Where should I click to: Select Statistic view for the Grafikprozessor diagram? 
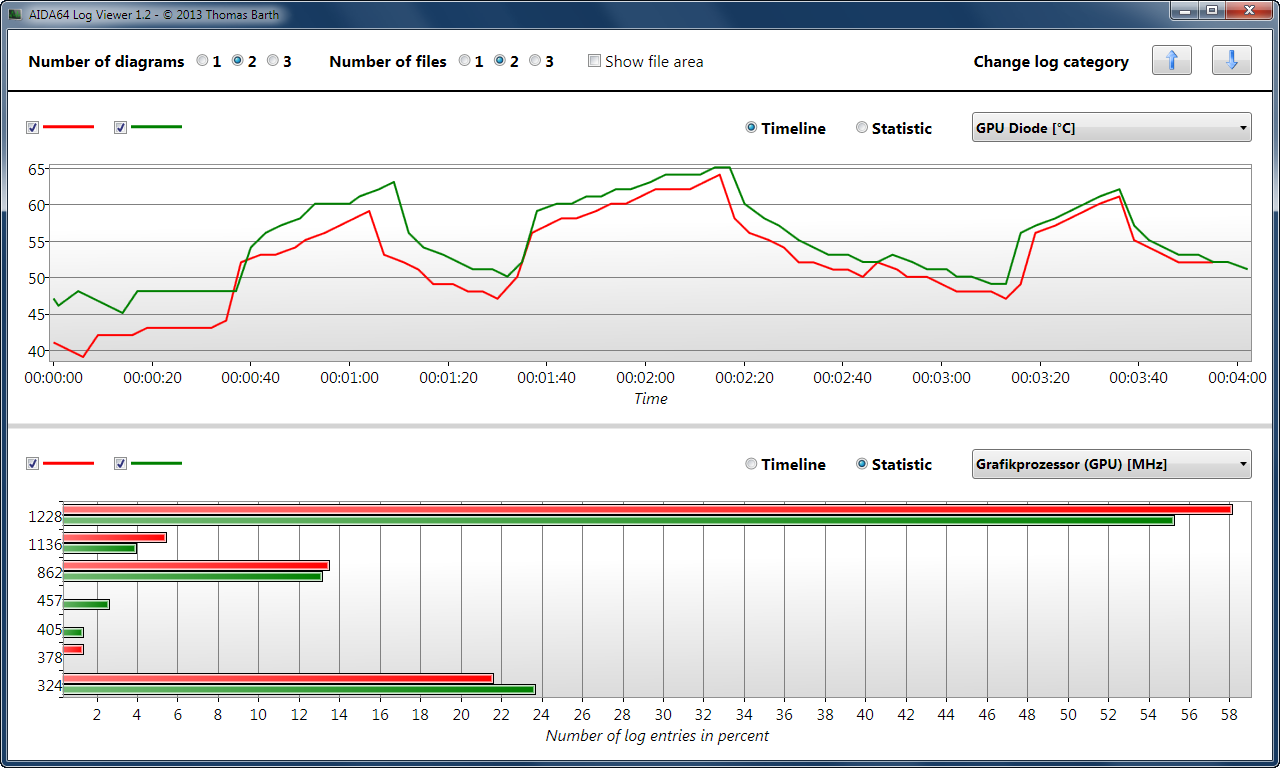(862, 464)
